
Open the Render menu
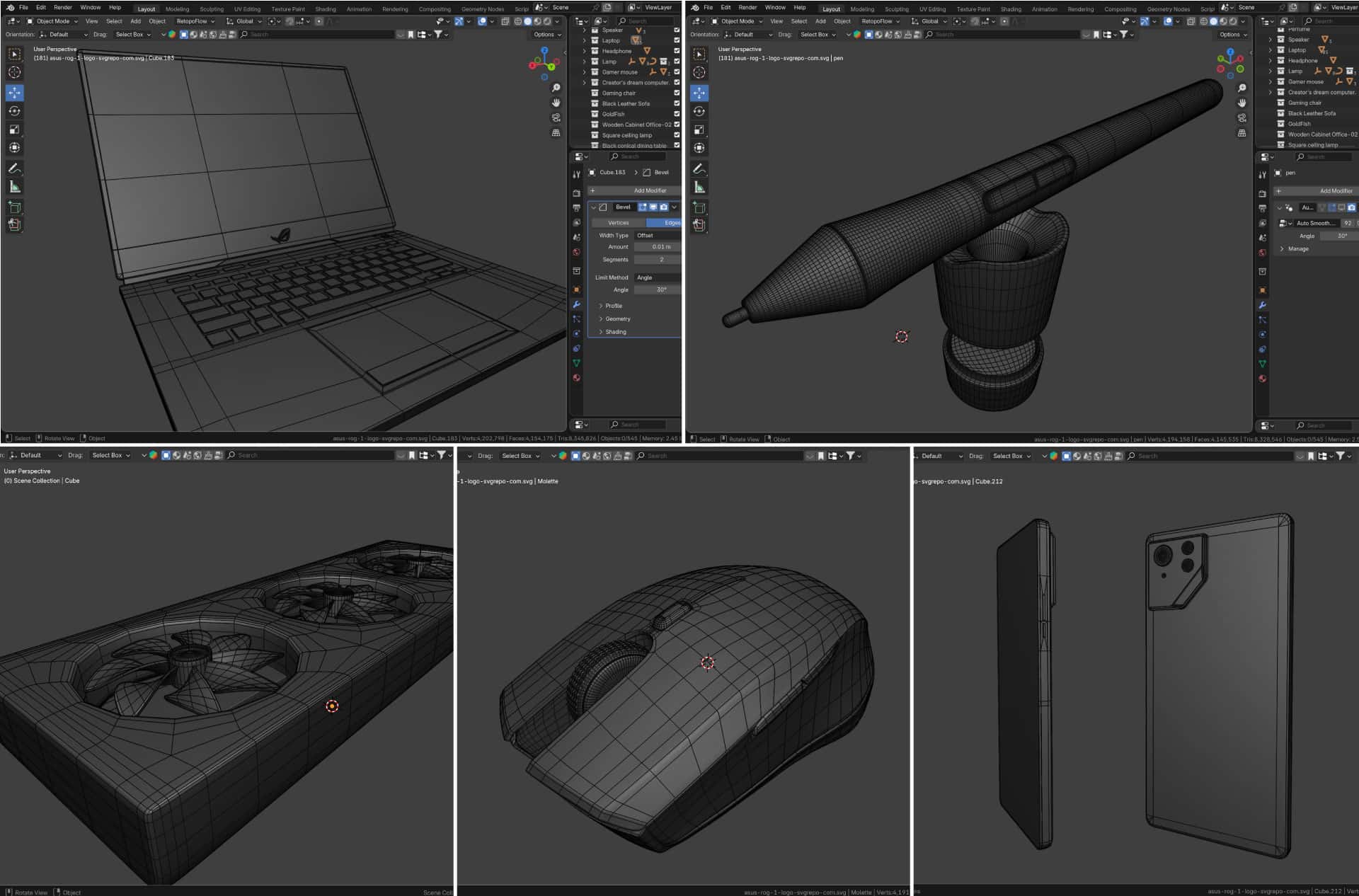tap(62, 7)
